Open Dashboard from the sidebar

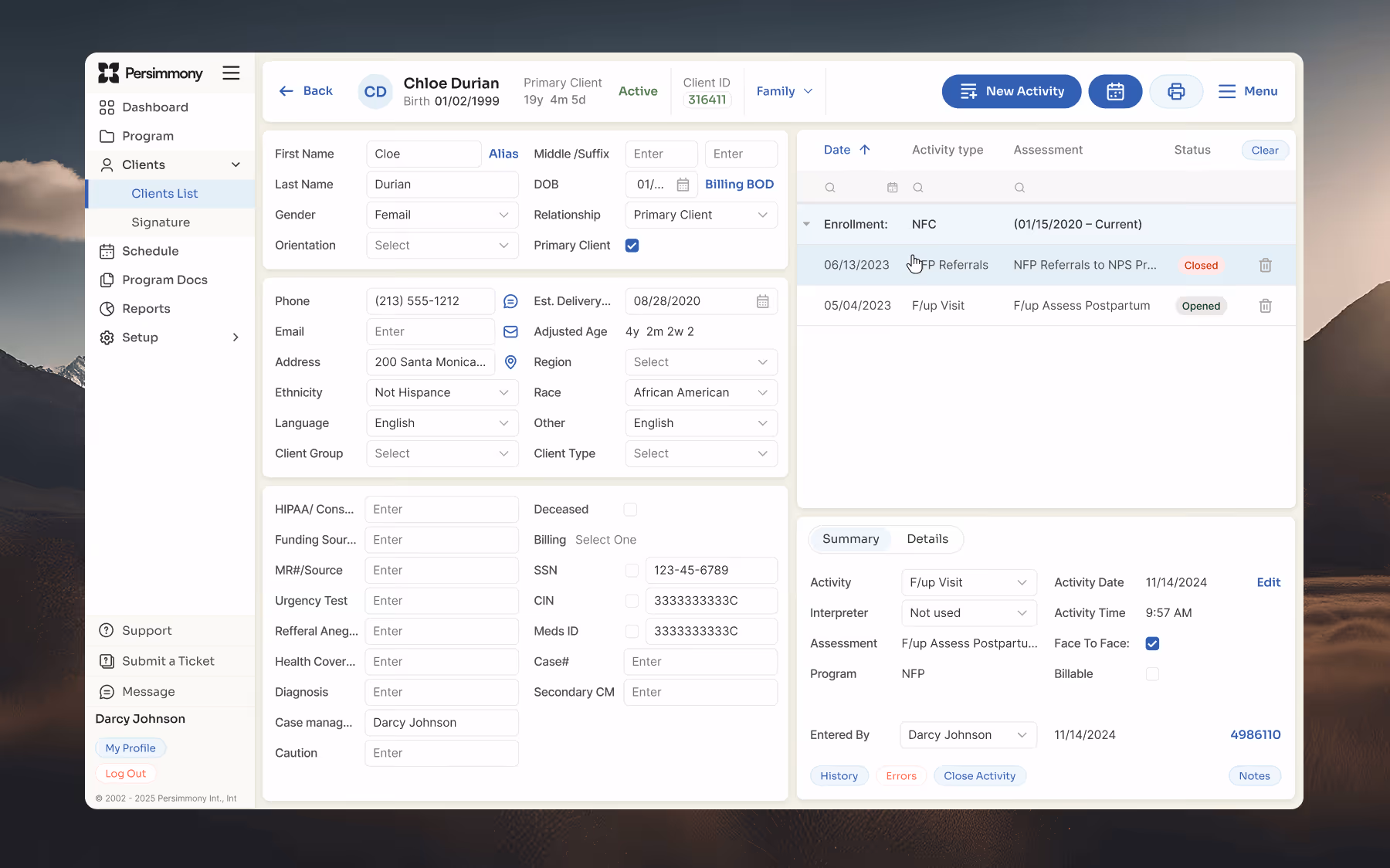point(154,107)
